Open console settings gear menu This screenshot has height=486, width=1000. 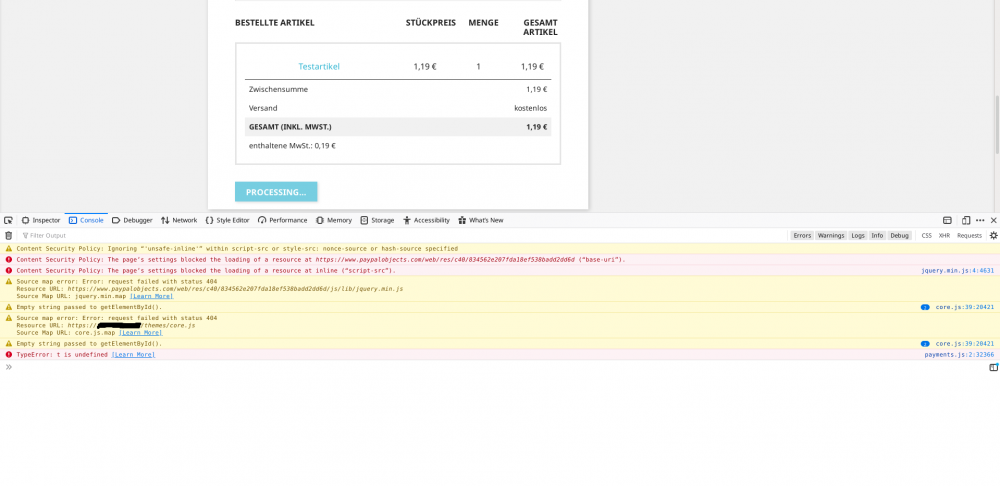point(993,235)
